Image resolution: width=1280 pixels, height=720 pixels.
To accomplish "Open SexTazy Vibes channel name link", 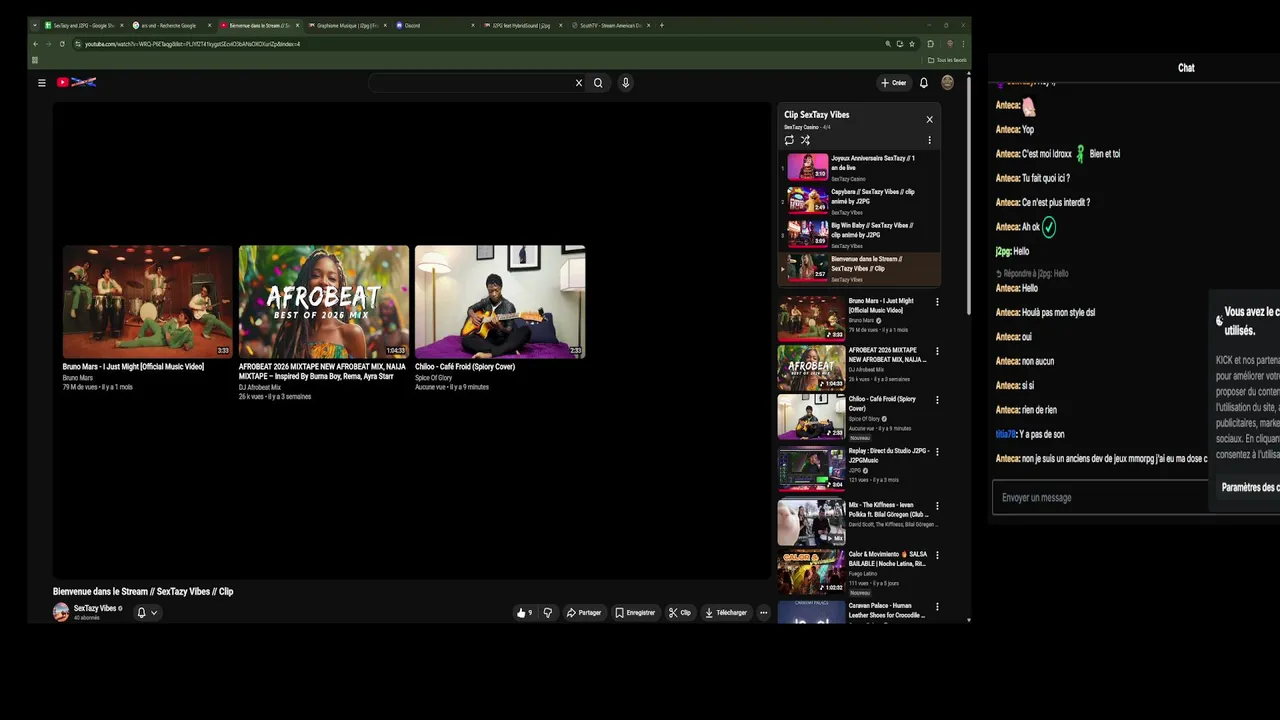I will tap(95, 608).
